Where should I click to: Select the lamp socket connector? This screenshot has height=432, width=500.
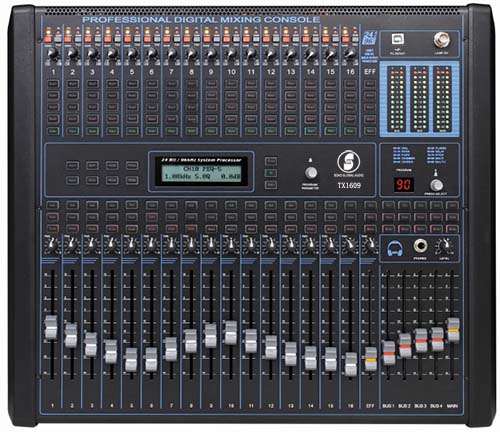point(442,40)
